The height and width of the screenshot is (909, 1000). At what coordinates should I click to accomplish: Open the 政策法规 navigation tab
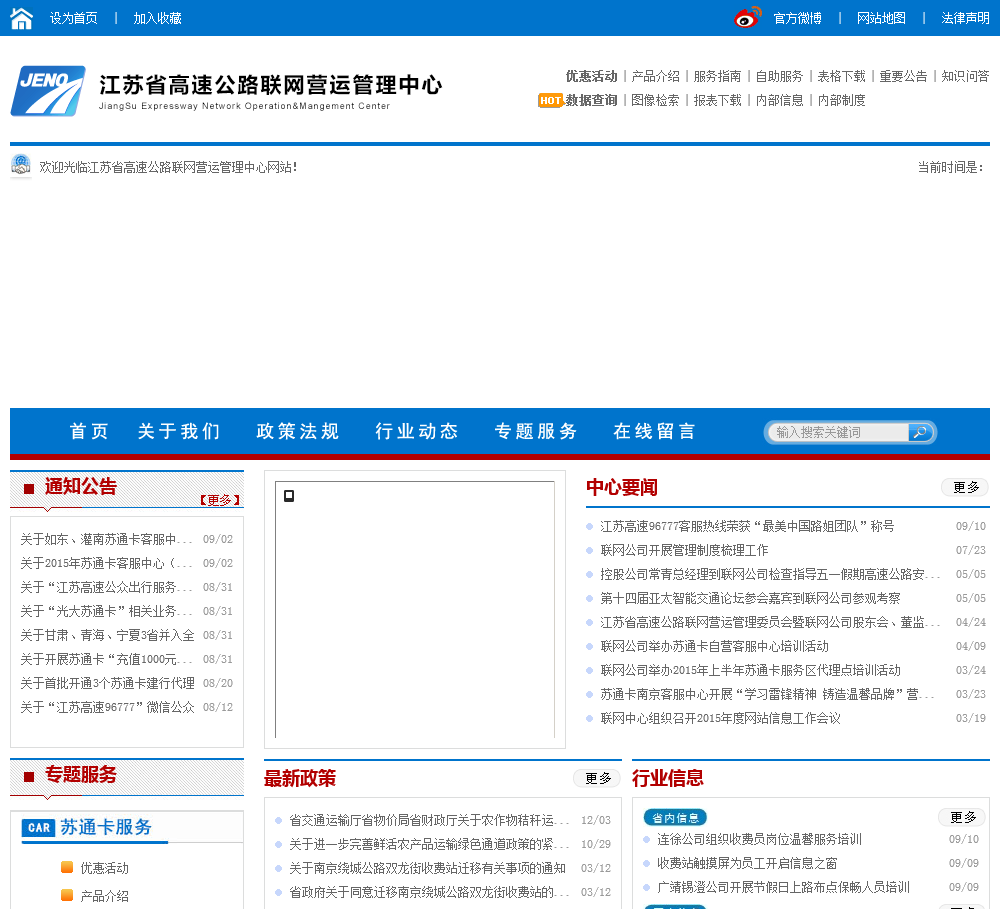click(298, 431)
